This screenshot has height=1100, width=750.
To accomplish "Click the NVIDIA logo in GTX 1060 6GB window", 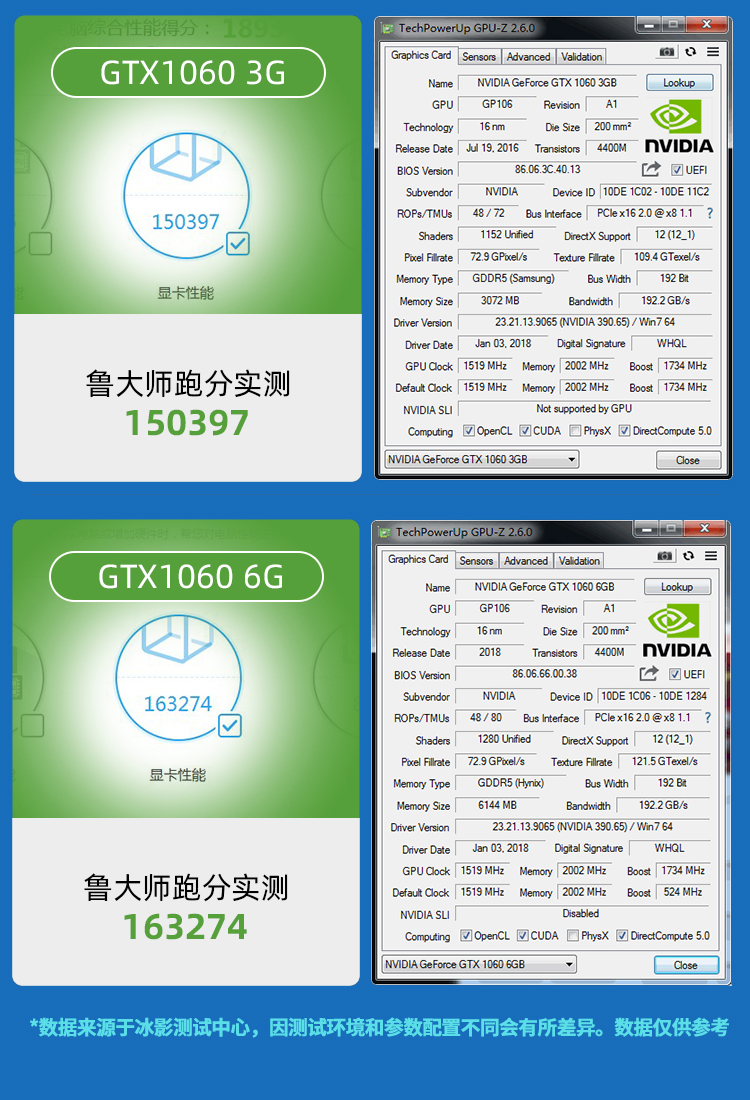I will pyautogui.click(x=676, y=631).
